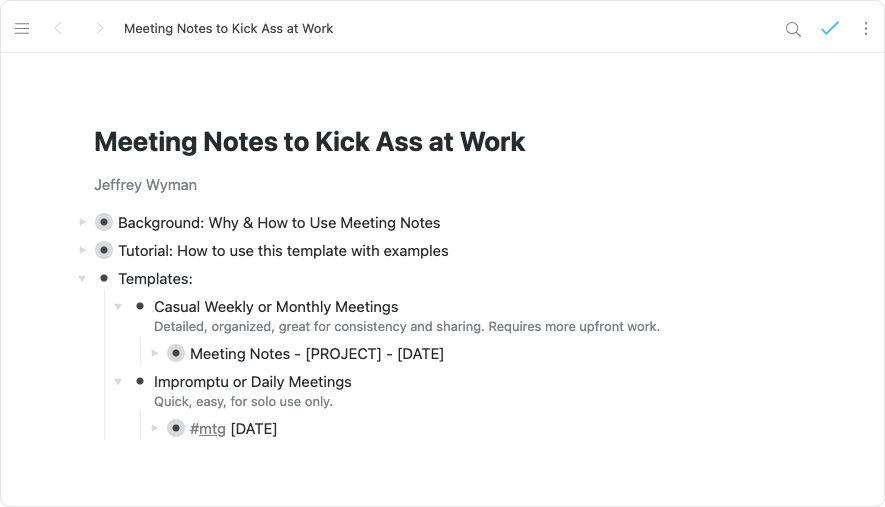Screen dimensions: 885x507
Task: Open the three-dot options menu
Action: pyautogui.click(x=866, y=29)
